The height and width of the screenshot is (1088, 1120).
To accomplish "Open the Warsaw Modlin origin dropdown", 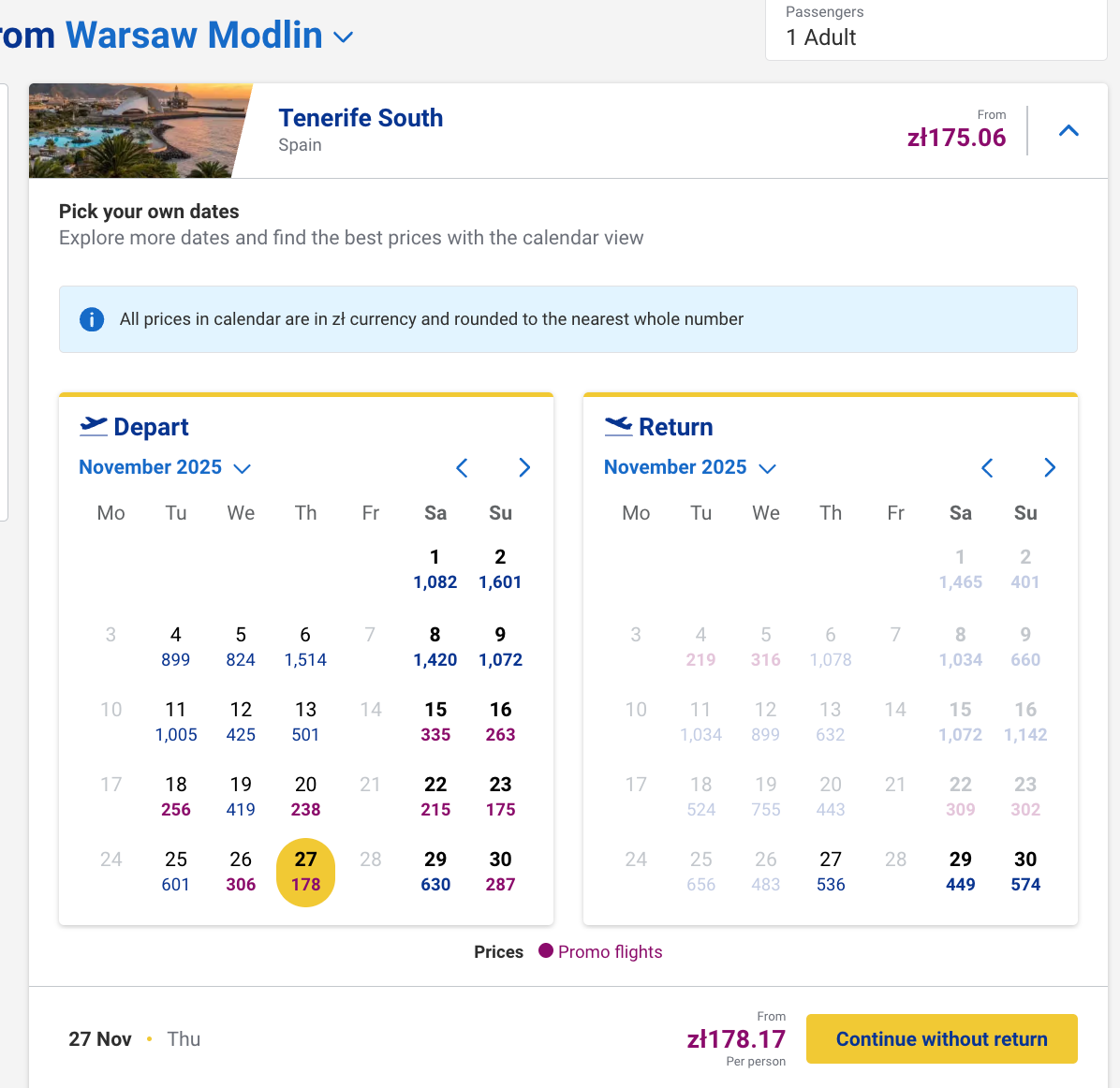I will (x=344, y=37).
